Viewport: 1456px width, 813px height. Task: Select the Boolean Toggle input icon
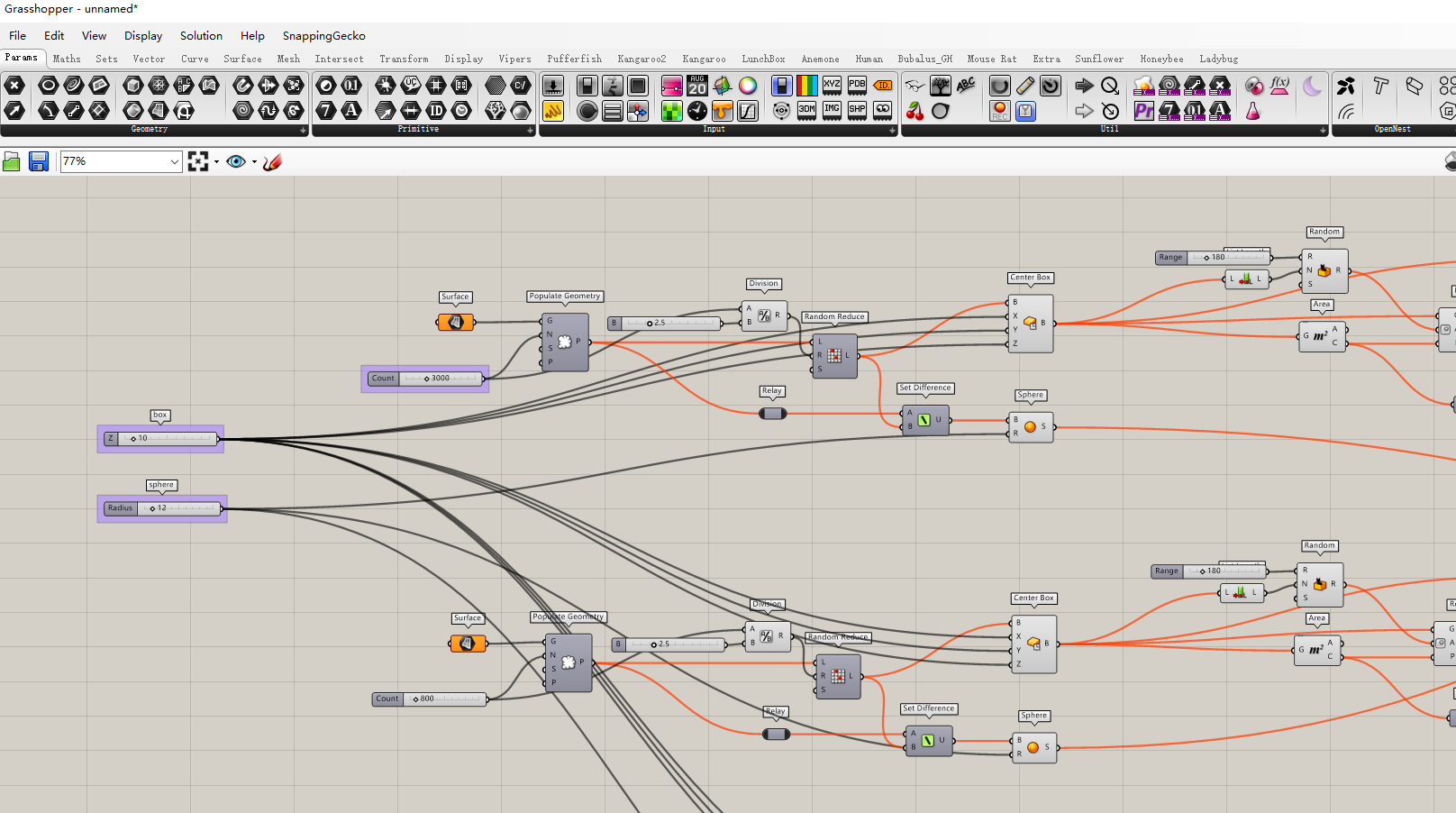587,86
